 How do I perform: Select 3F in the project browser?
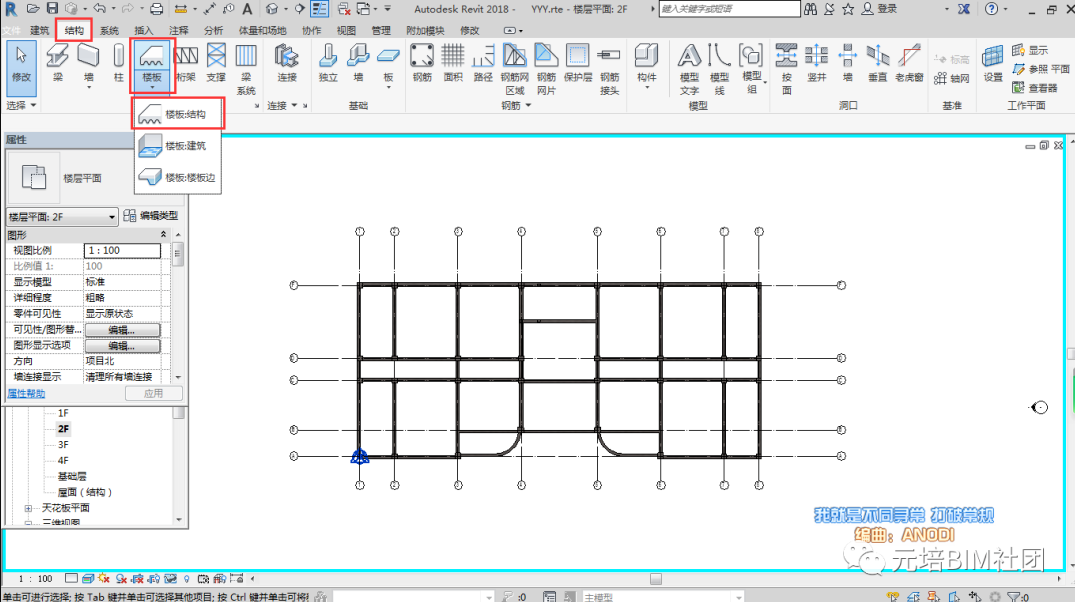pyautogui.click(x=63, y=444)
